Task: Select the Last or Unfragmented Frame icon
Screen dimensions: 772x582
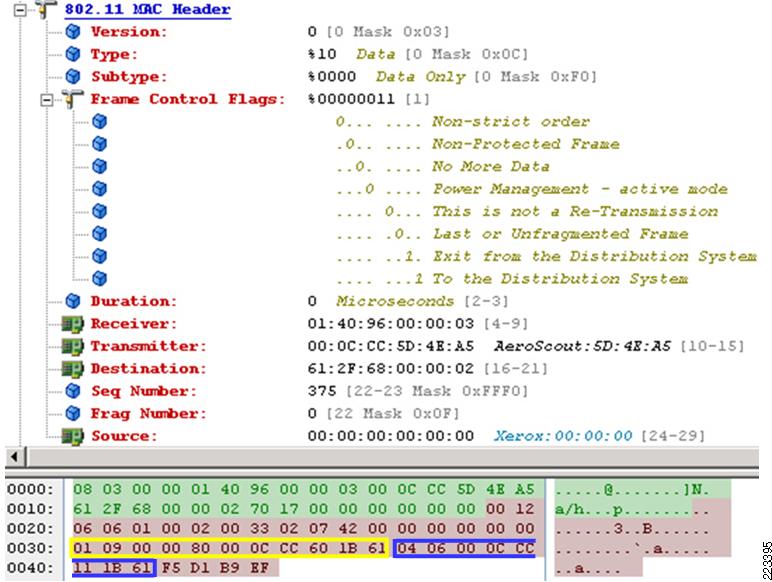Action: point(99,234)
